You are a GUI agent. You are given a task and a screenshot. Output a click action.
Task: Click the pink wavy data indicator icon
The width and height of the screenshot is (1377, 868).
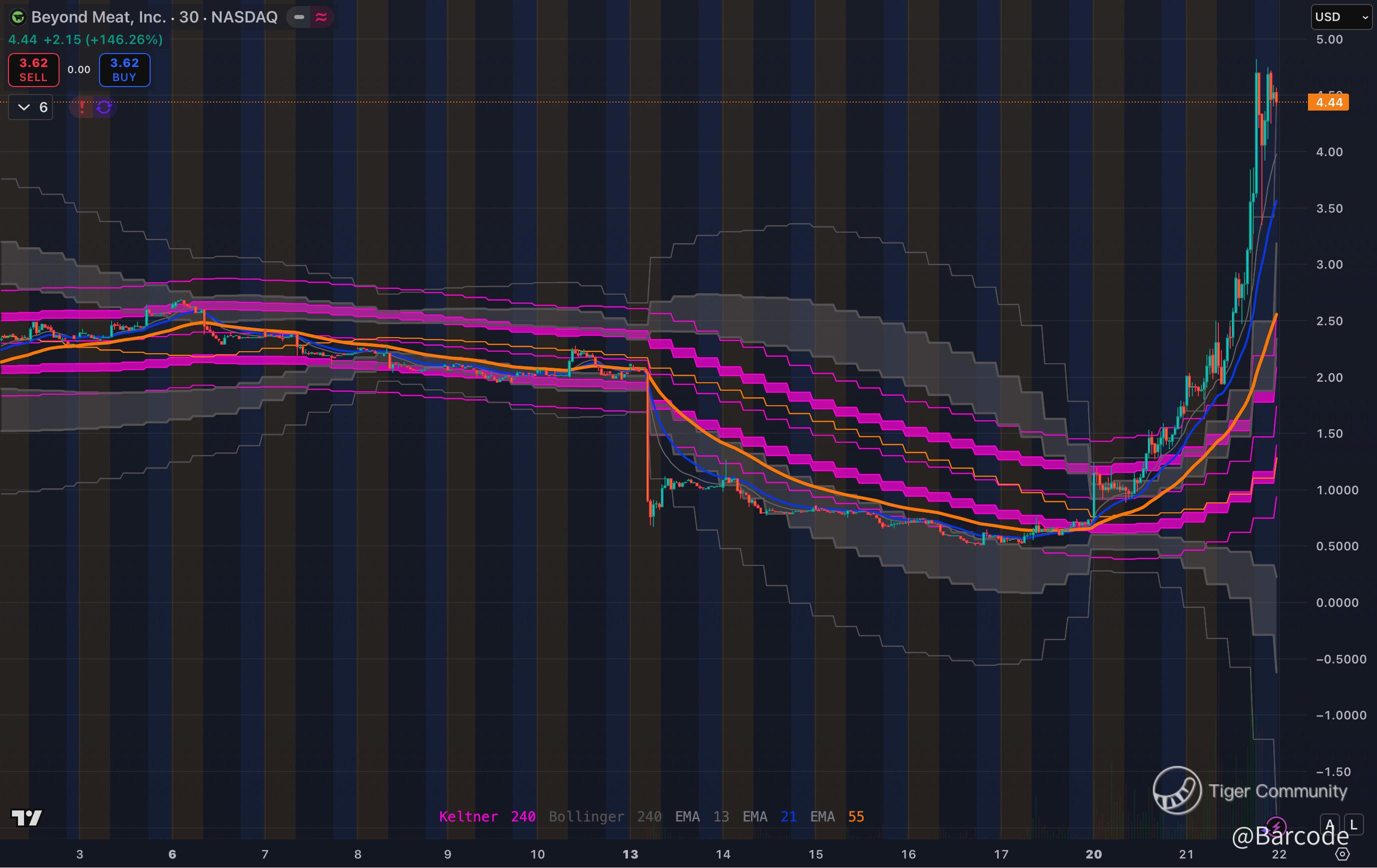coord(321,17)
